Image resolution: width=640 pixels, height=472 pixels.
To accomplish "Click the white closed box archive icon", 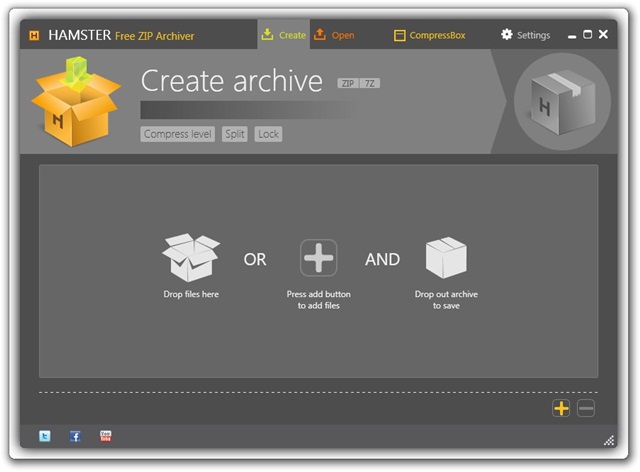I will click(x=446, y=258).
